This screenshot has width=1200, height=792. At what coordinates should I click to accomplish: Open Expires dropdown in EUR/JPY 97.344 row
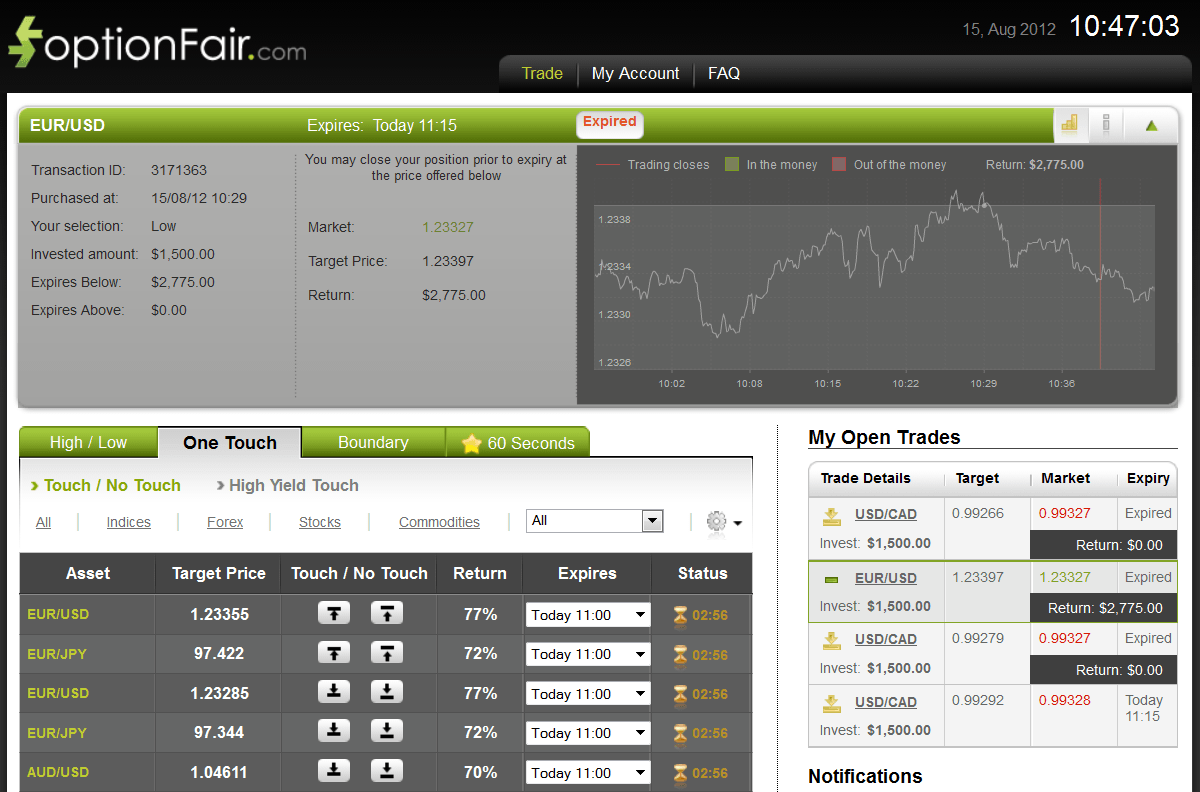point(588,733)
